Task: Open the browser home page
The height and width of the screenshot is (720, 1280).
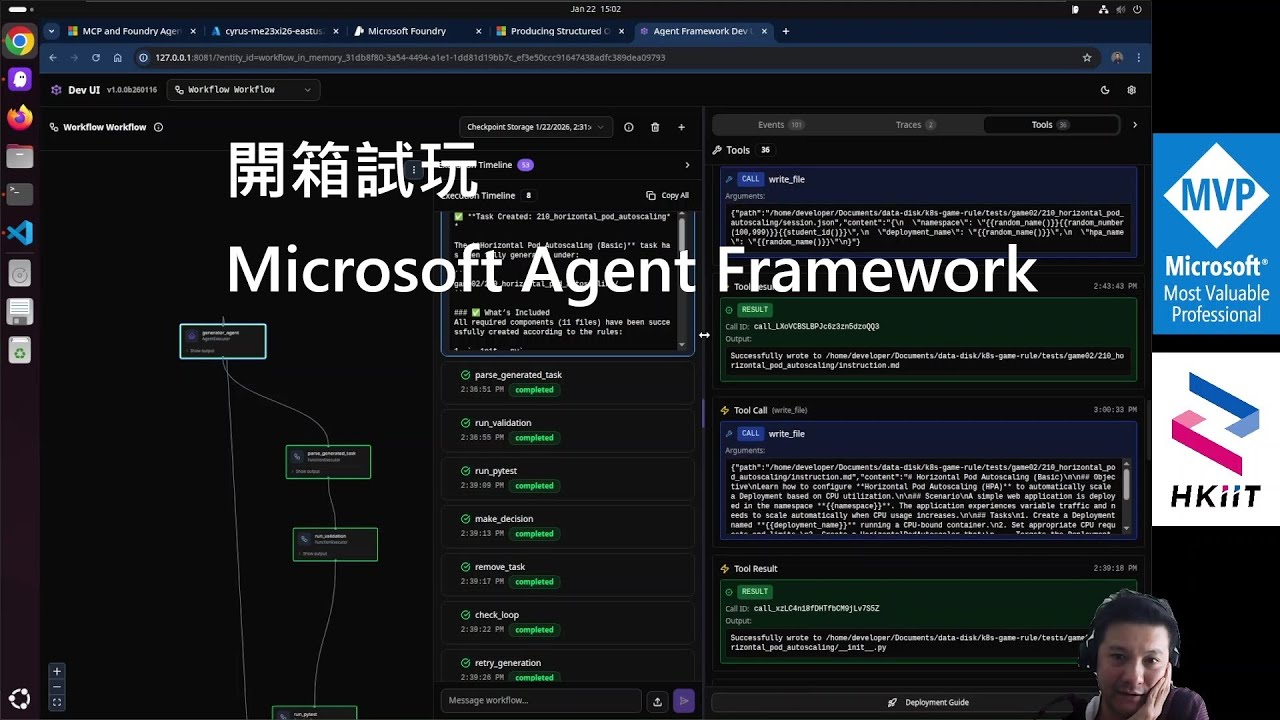Action: [x=117, y=58]
